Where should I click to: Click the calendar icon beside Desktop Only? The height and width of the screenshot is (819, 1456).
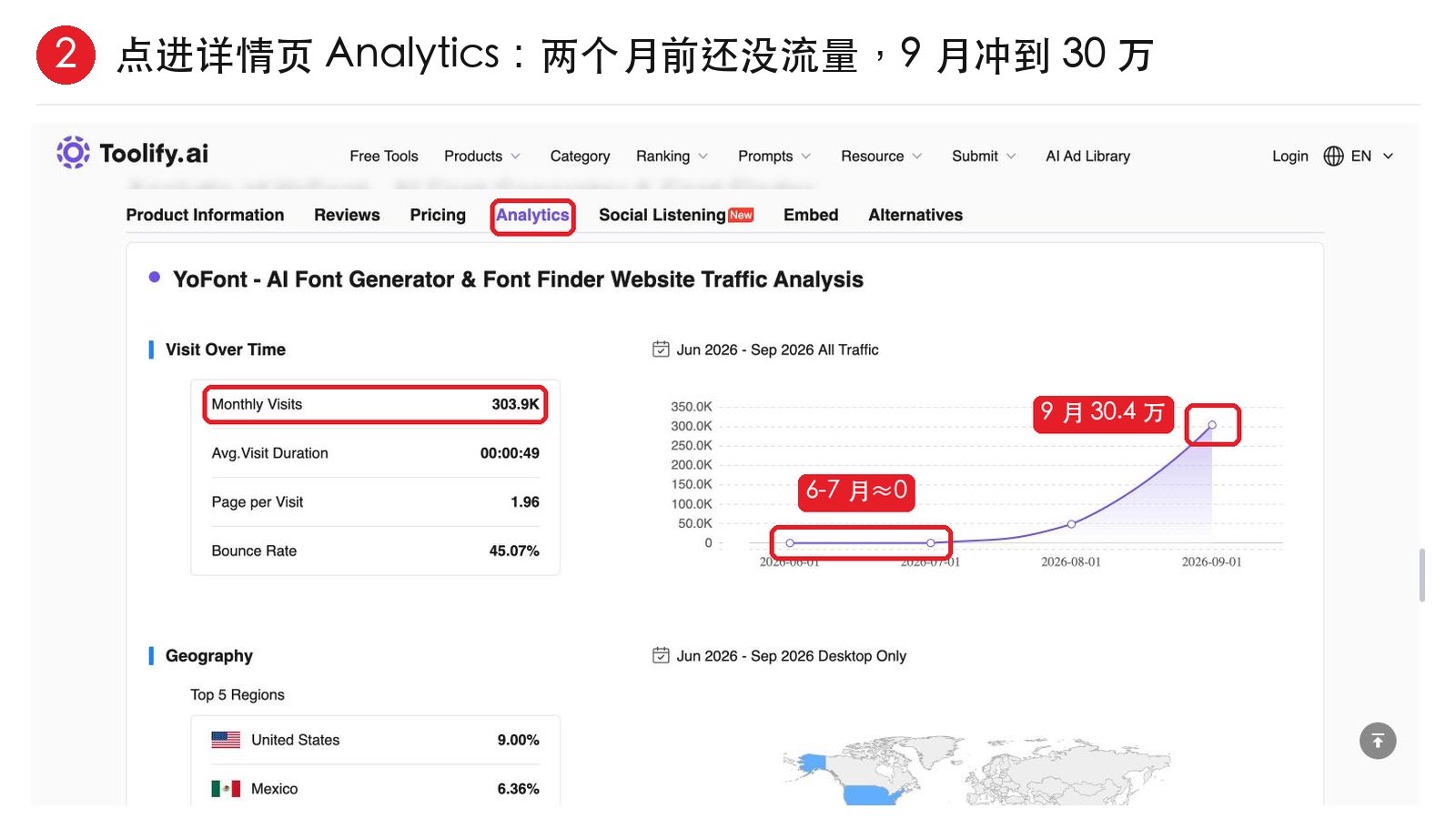pos(661,655)
